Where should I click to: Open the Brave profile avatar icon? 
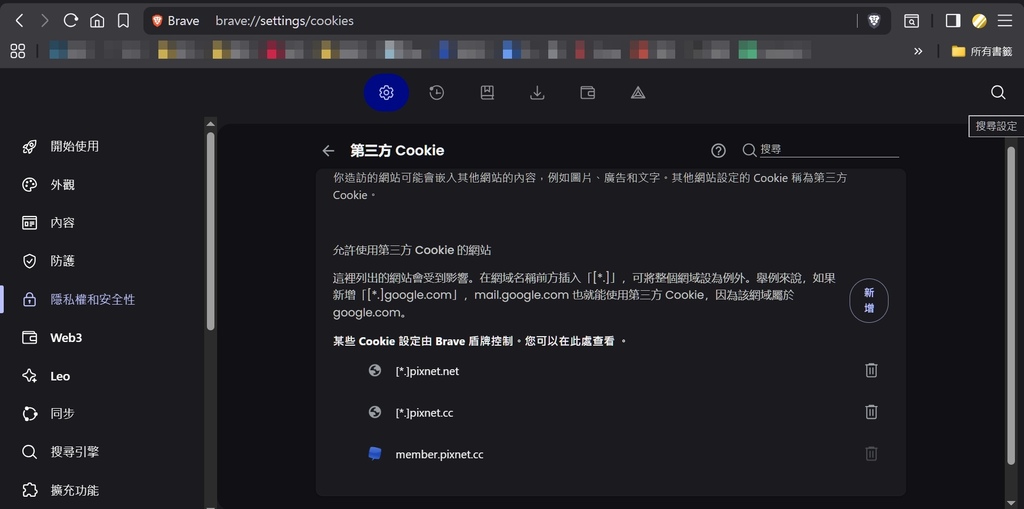pyautogui.click(x=979, y=21)
